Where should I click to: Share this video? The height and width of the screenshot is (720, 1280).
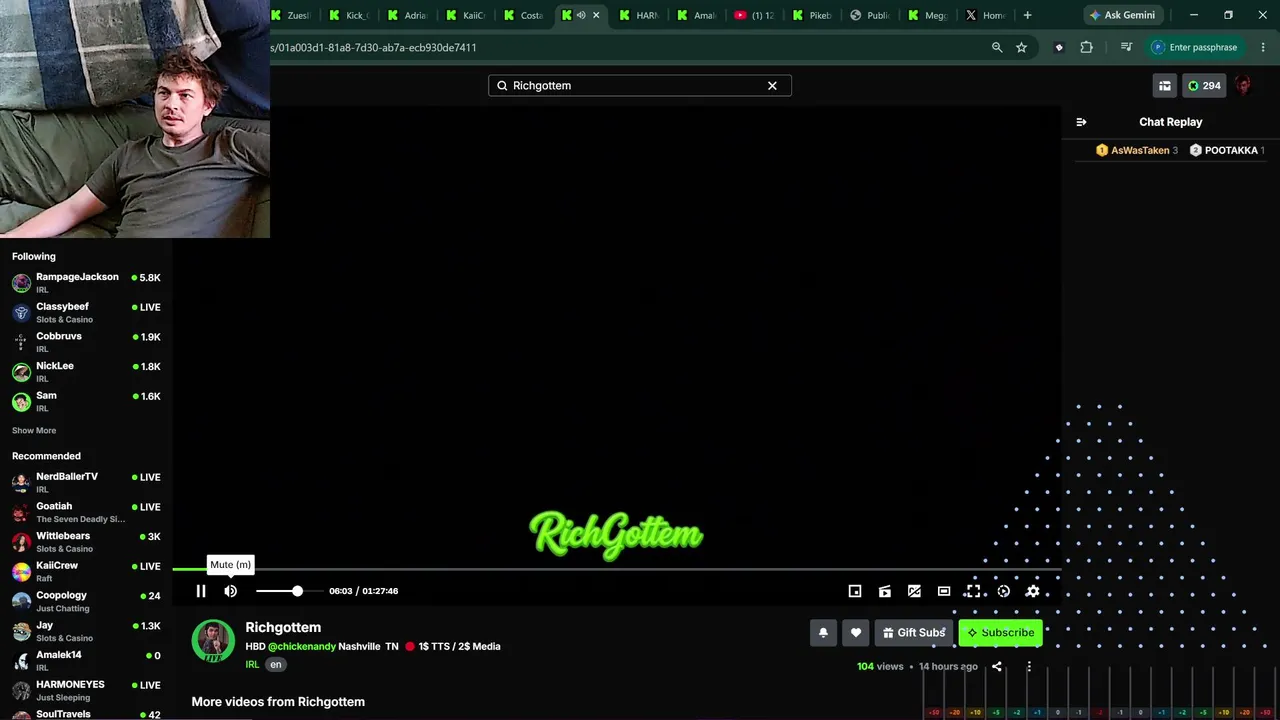click(997, 667)
